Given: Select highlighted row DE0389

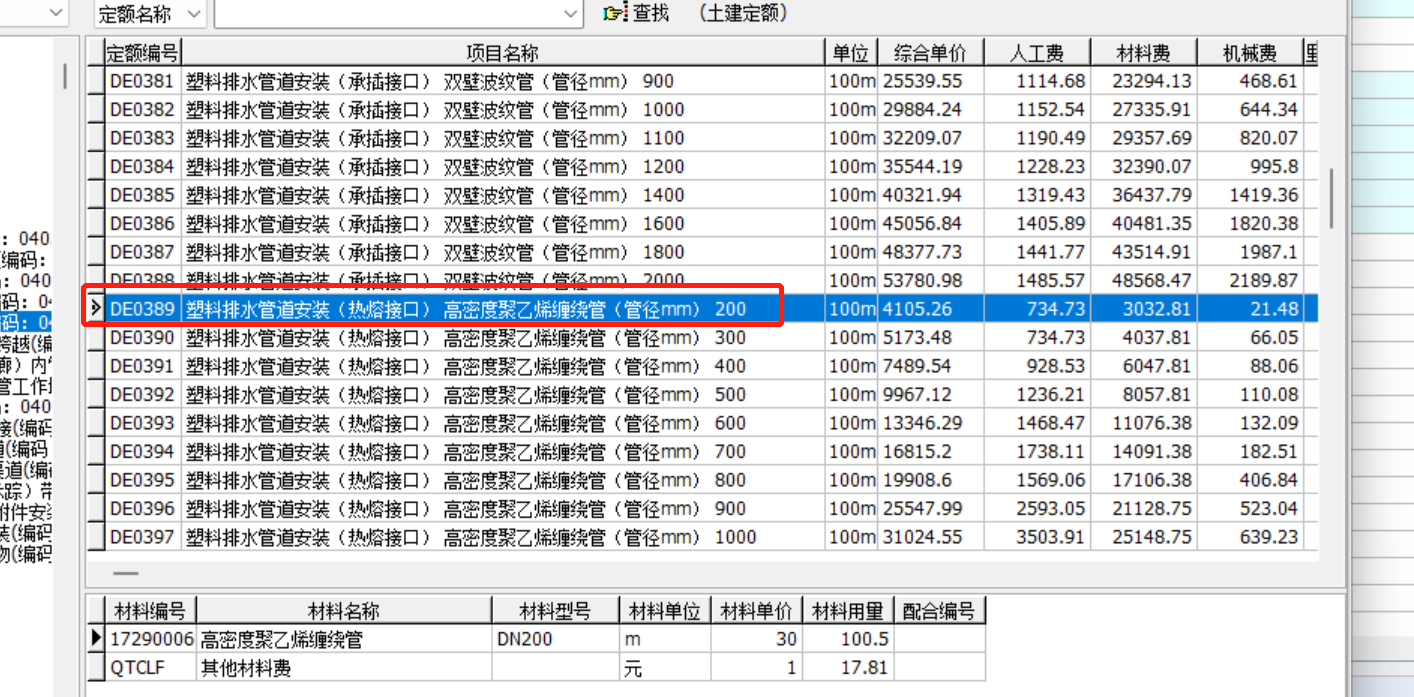Looking at the screenshot, I should pos(704,309).
